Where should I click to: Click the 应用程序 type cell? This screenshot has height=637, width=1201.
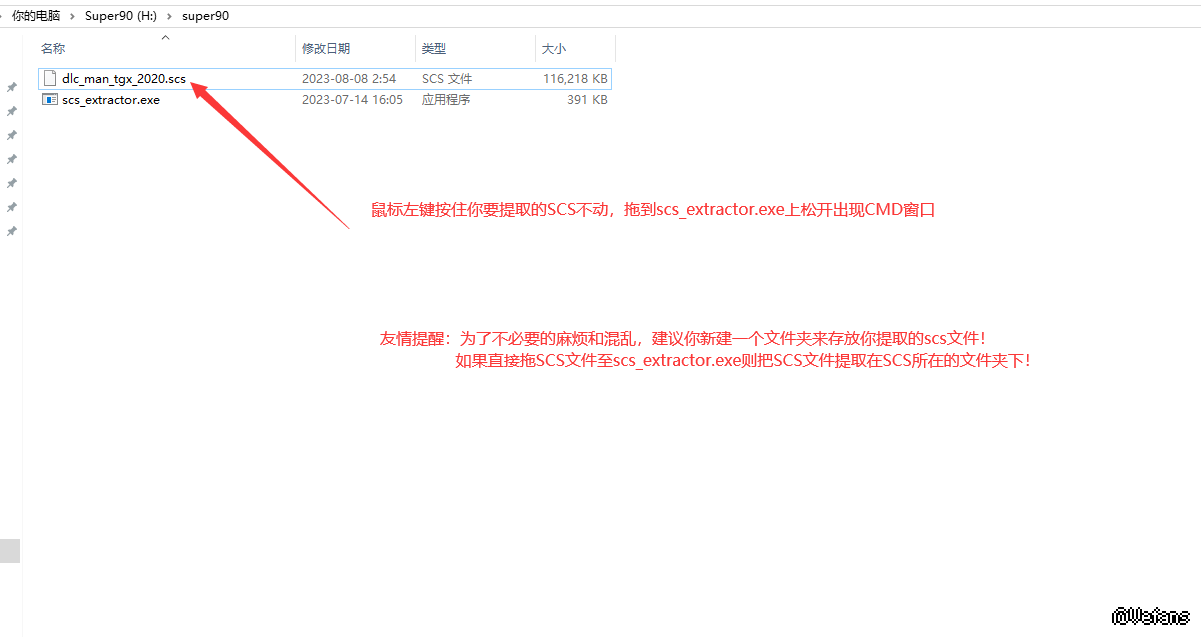(446, 100)
